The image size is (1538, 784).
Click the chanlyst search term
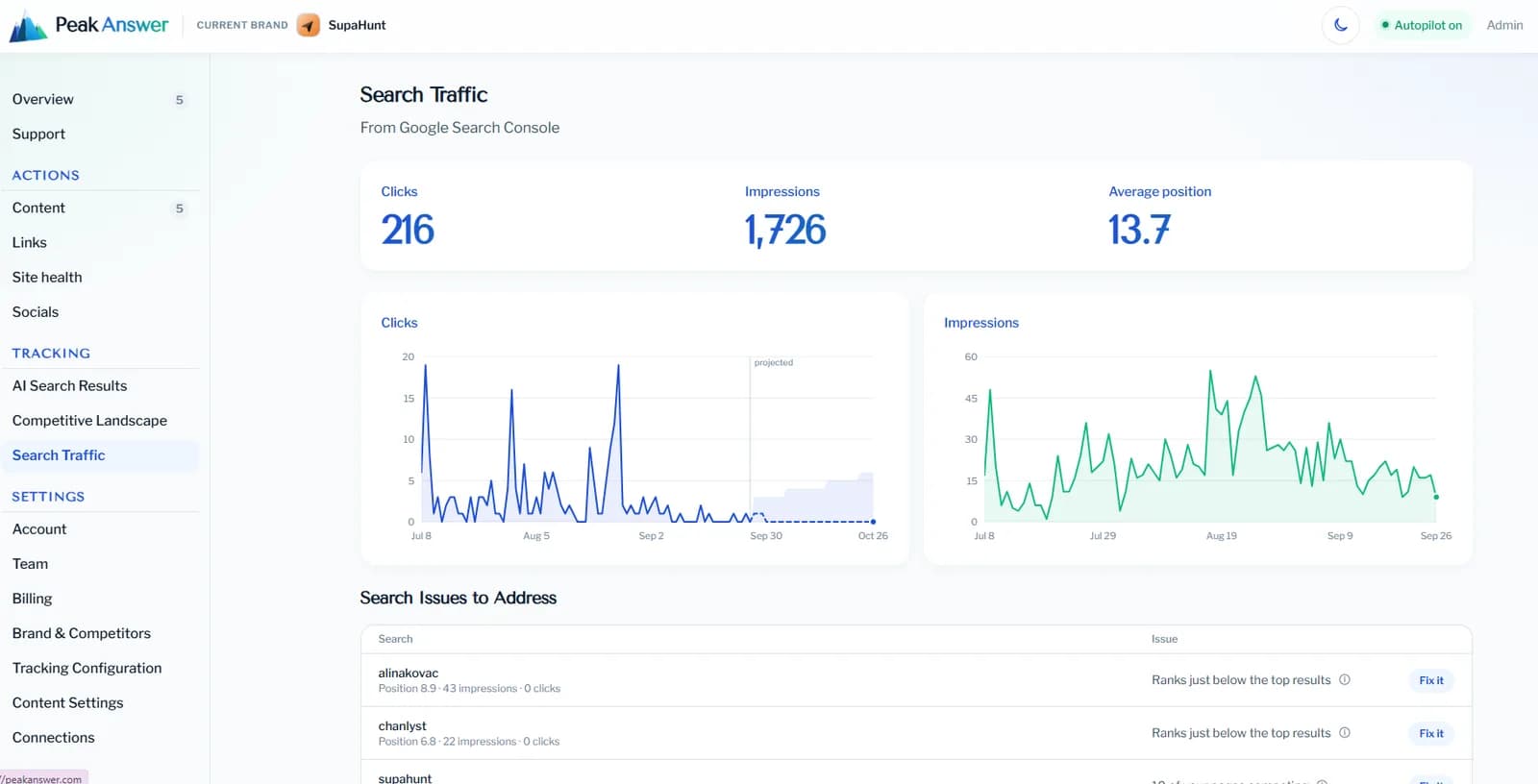pos(402,725)
